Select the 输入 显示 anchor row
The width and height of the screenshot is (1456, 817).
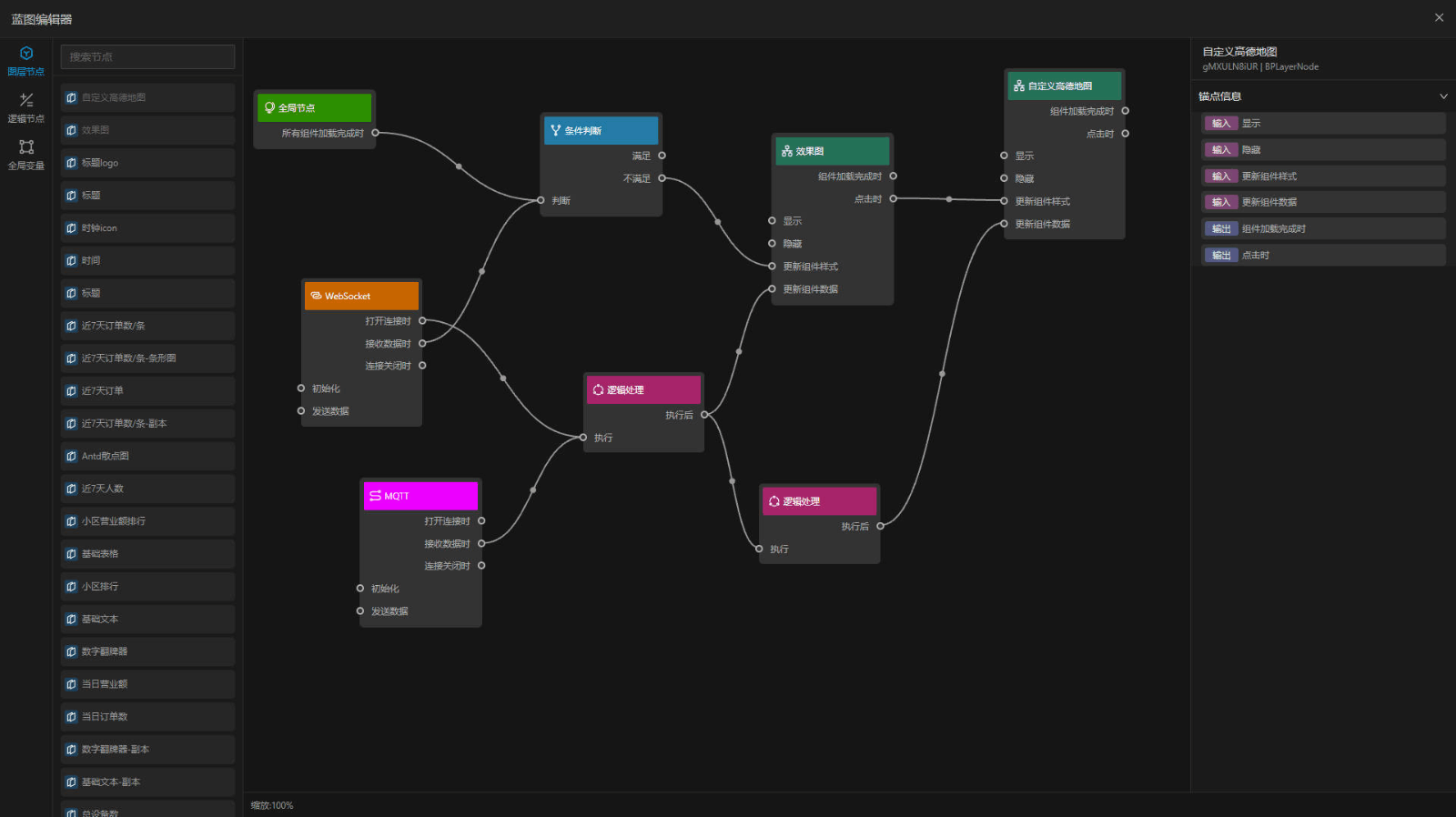click(x=1323, y=124)
